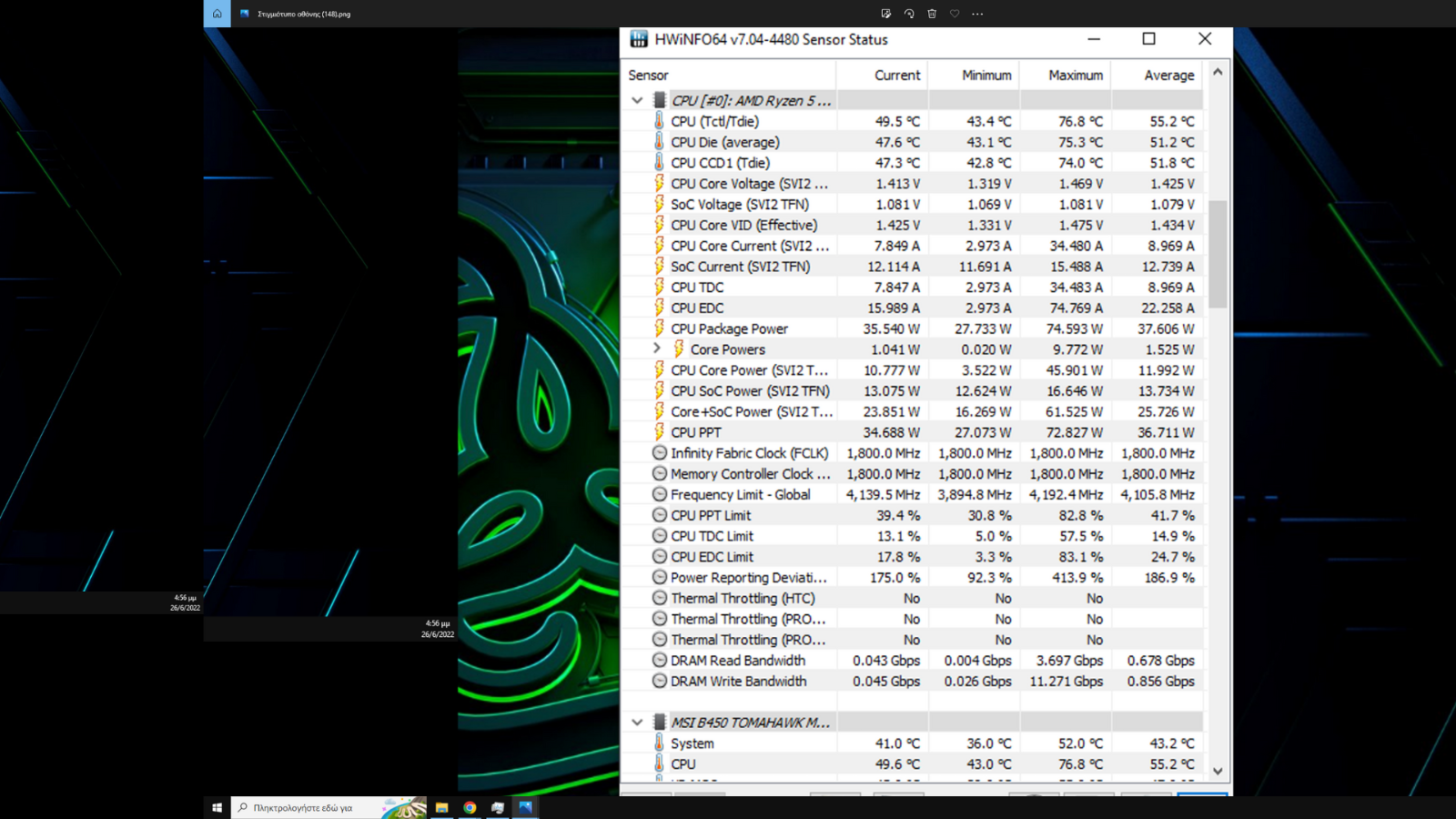
Task: Open the Windows Start menu
Action: [x=217, y=807]
